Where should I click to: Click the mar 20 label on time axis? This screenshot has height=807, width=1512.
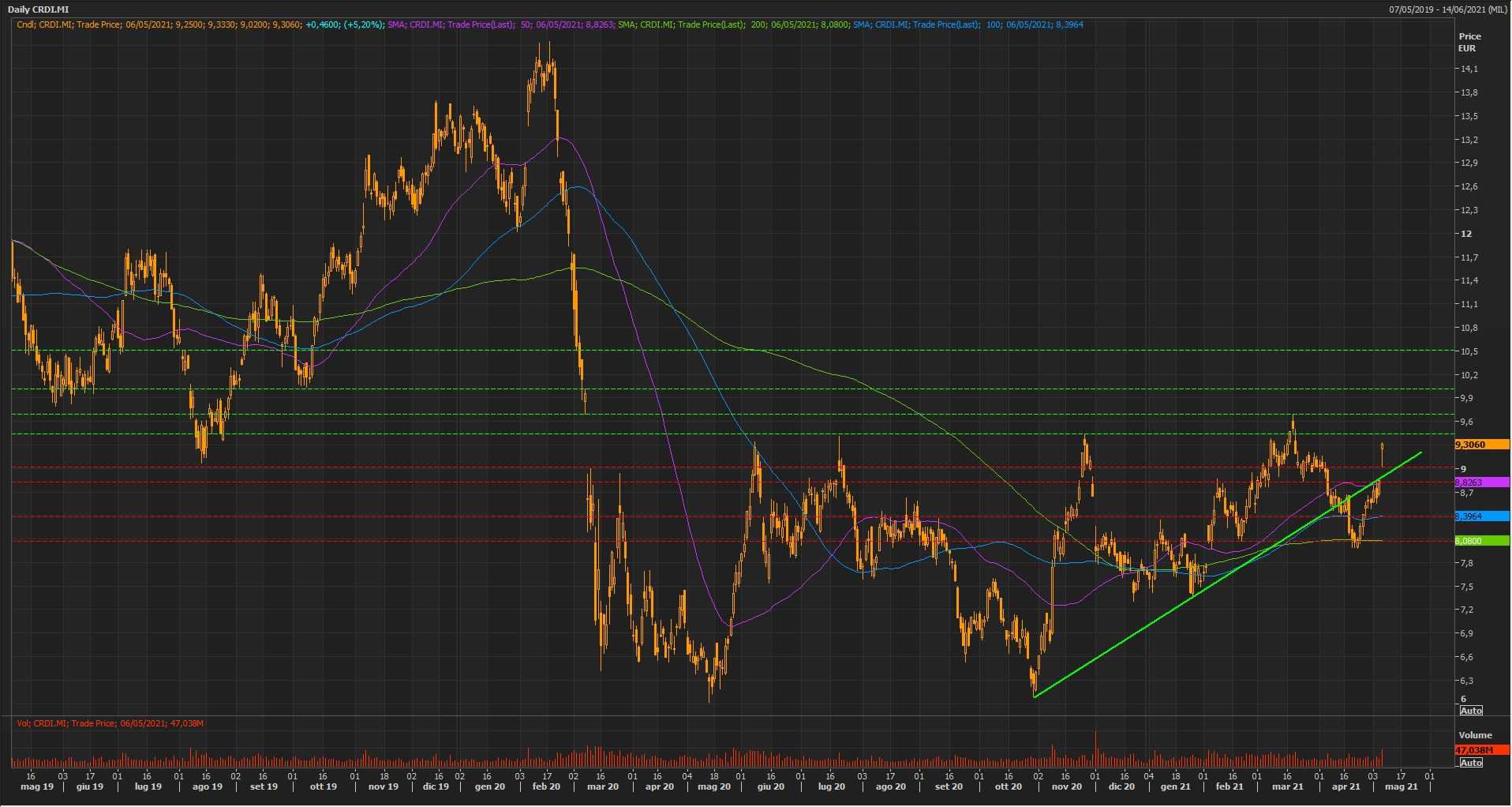603,786
